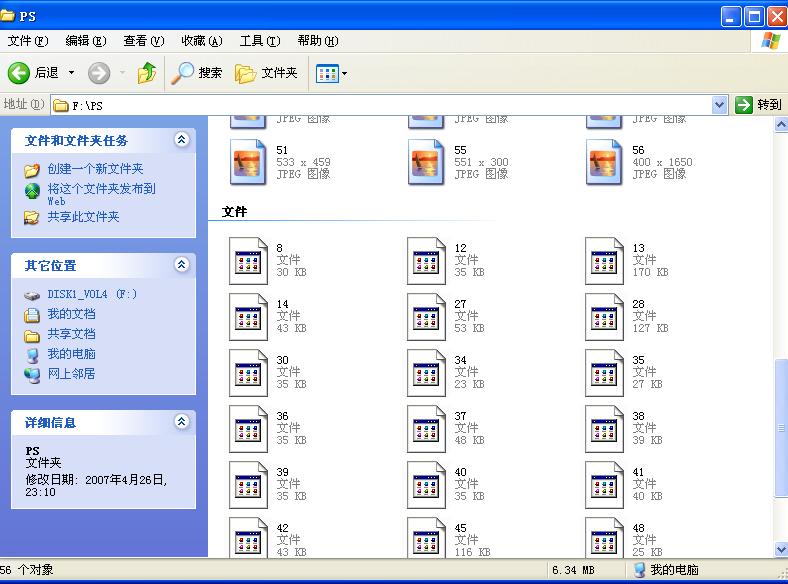
Task: Click the 56 个对象 status text
Action: (x=27, y=570)
